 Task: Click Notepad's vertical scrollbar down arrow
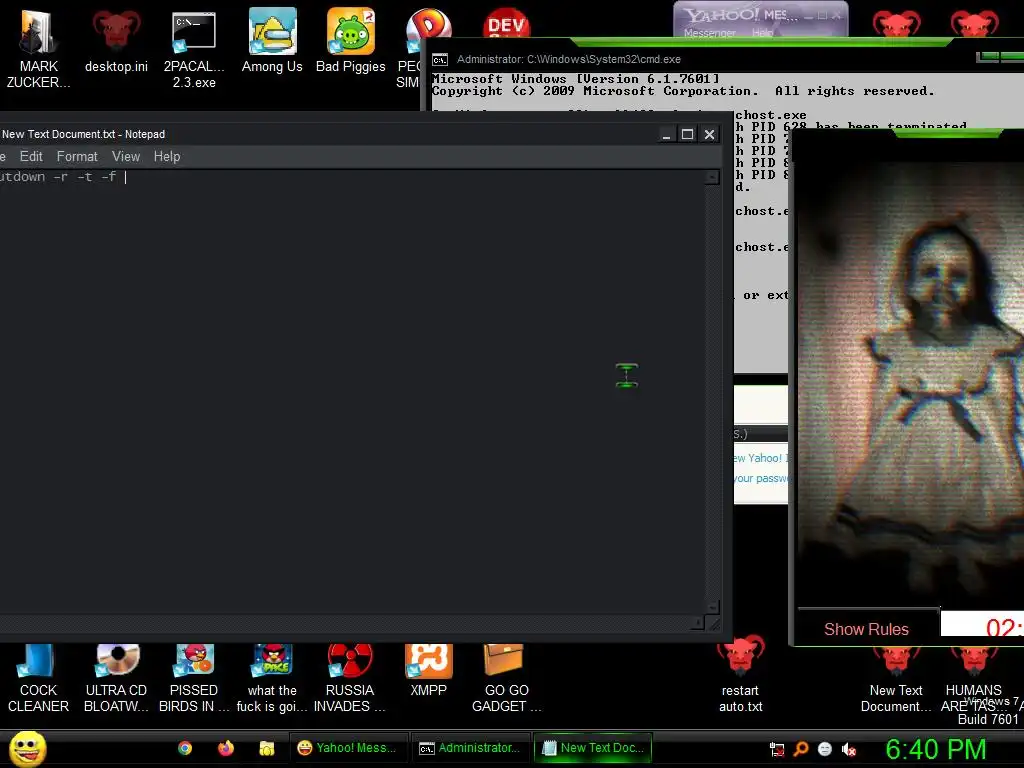712,607
